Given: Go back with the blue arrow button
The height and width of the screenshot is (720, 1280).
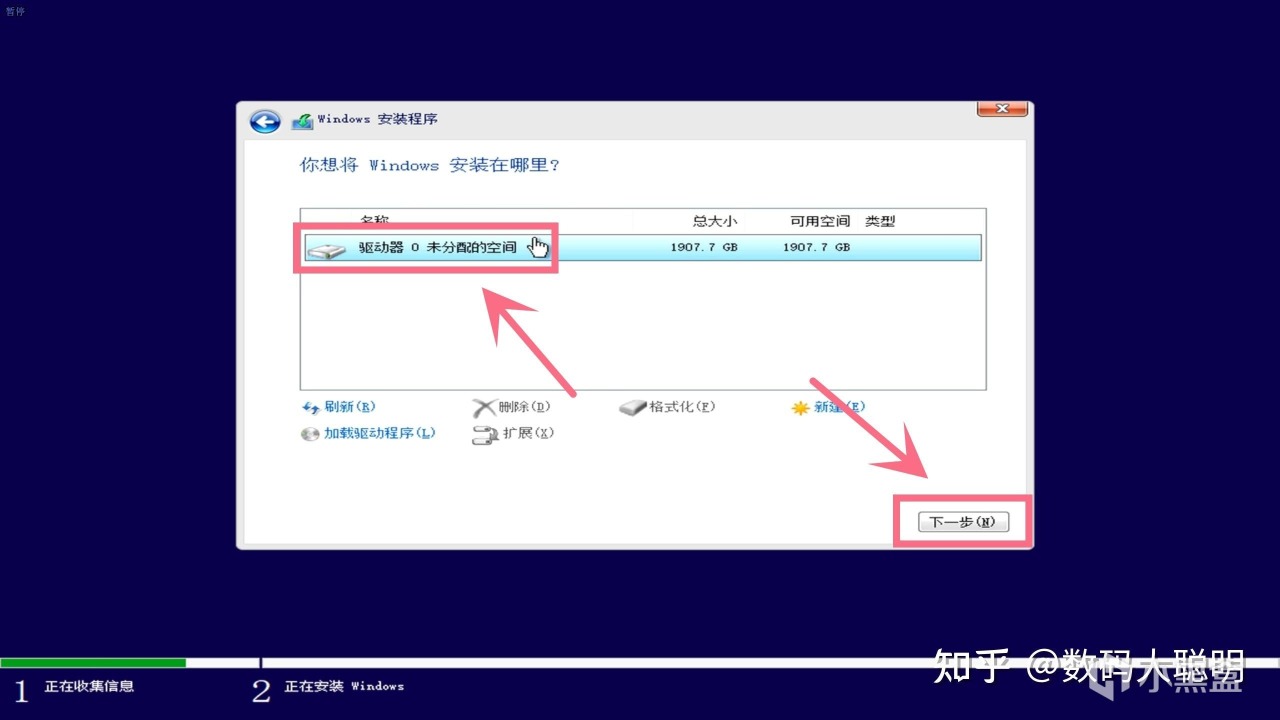Looking at the screenshot, I should (265, 121).
